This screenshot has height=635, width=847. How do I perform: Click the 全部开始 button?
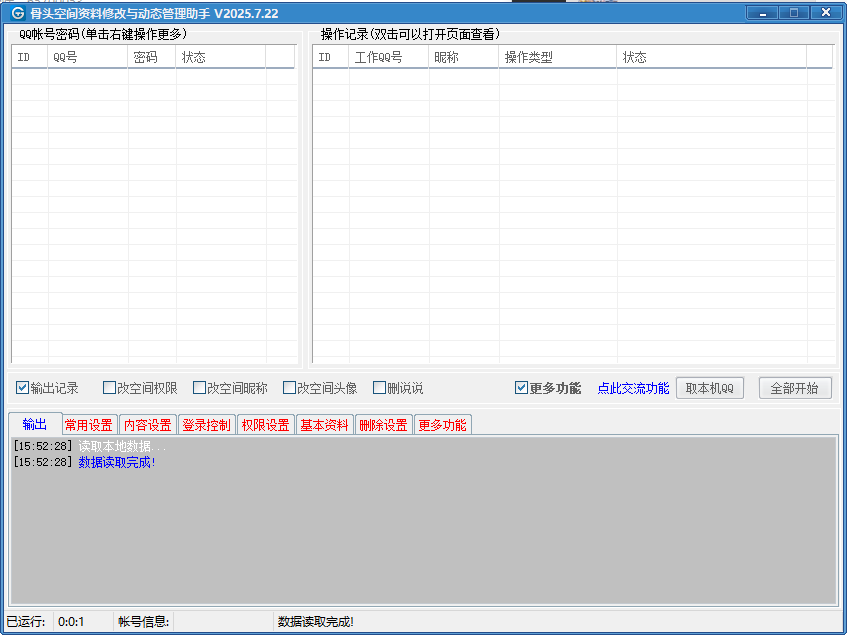(795, 388)
